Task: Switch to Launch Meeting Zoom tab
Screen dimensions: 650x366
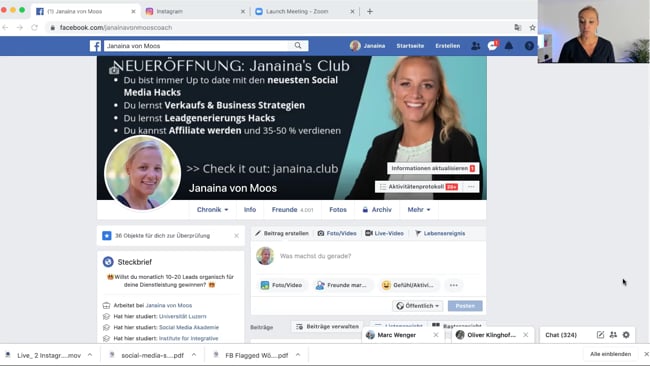Action: pyautogui.click(x=304, y=12)
